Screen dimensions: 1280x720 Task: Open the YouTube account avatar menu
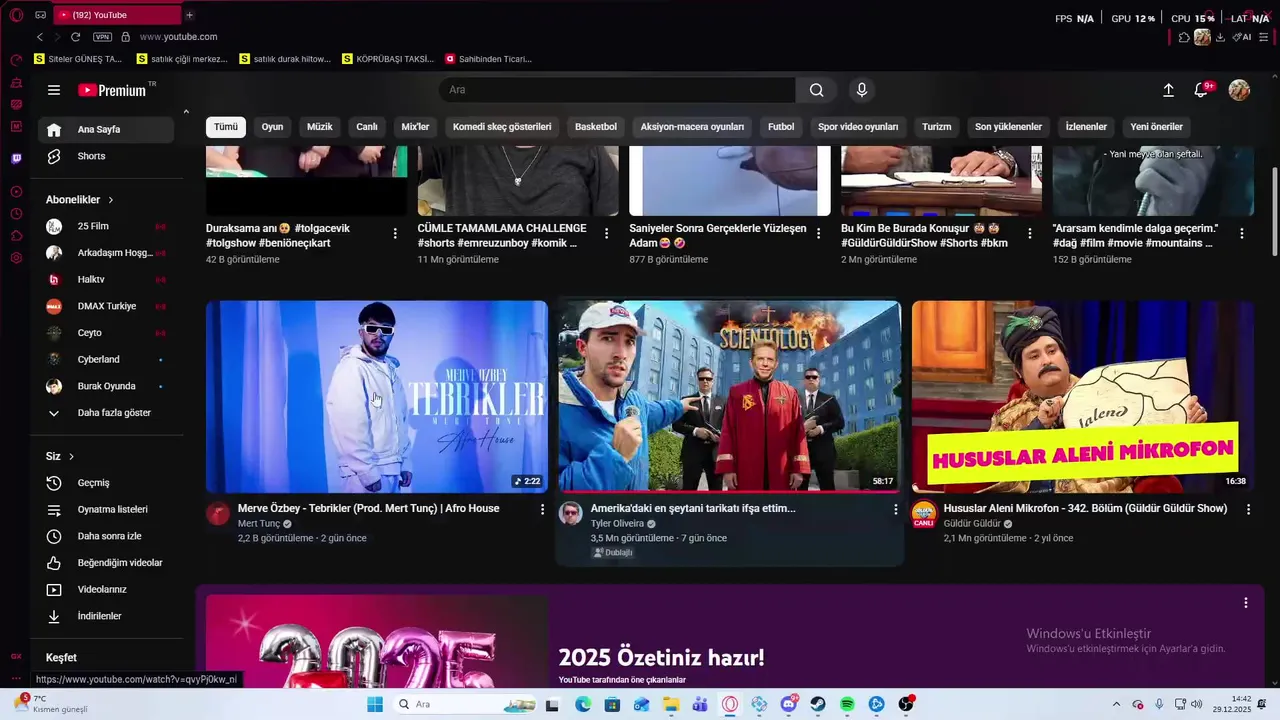pos(1239,90)
